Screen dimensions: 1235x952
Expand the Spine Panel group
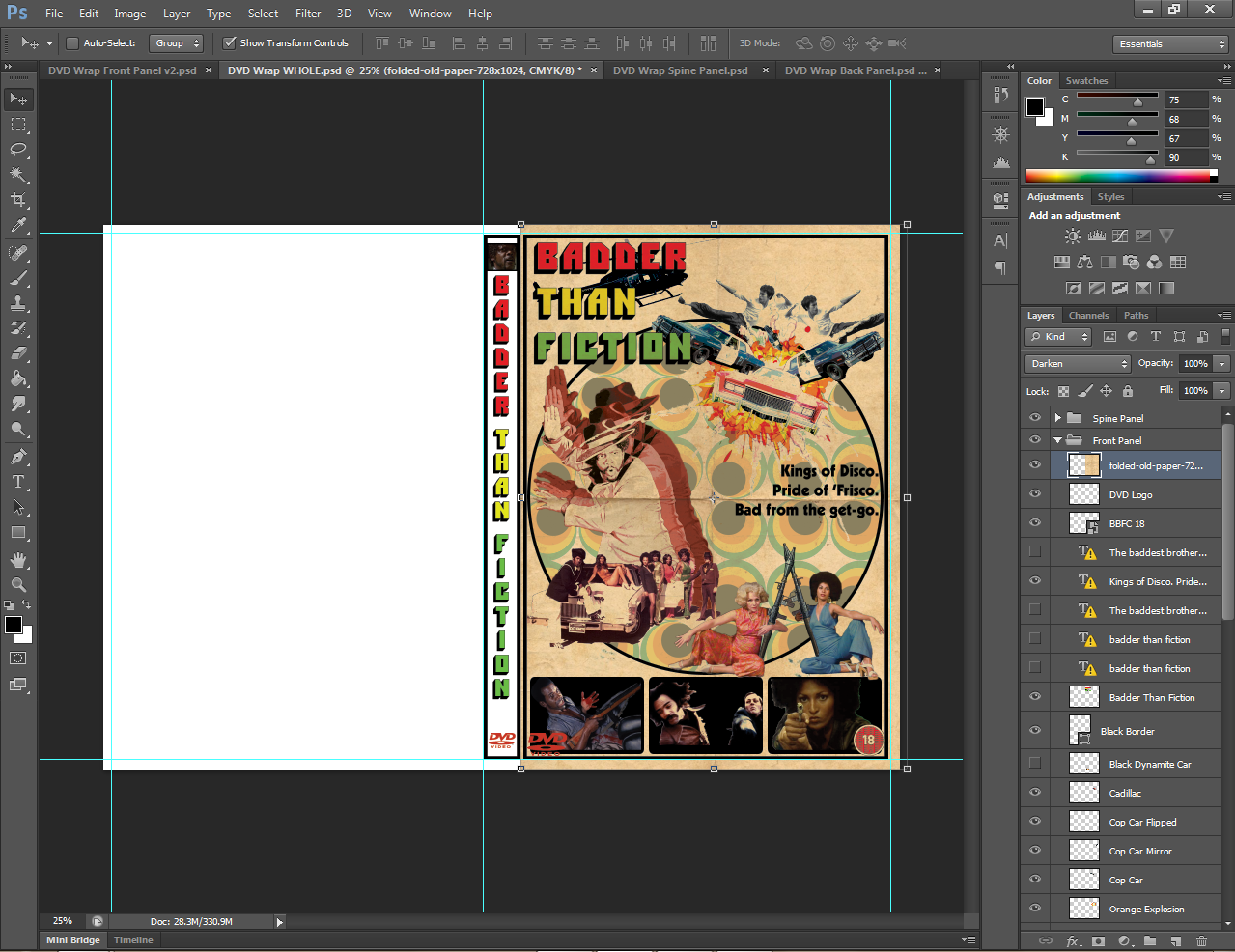1057,418
